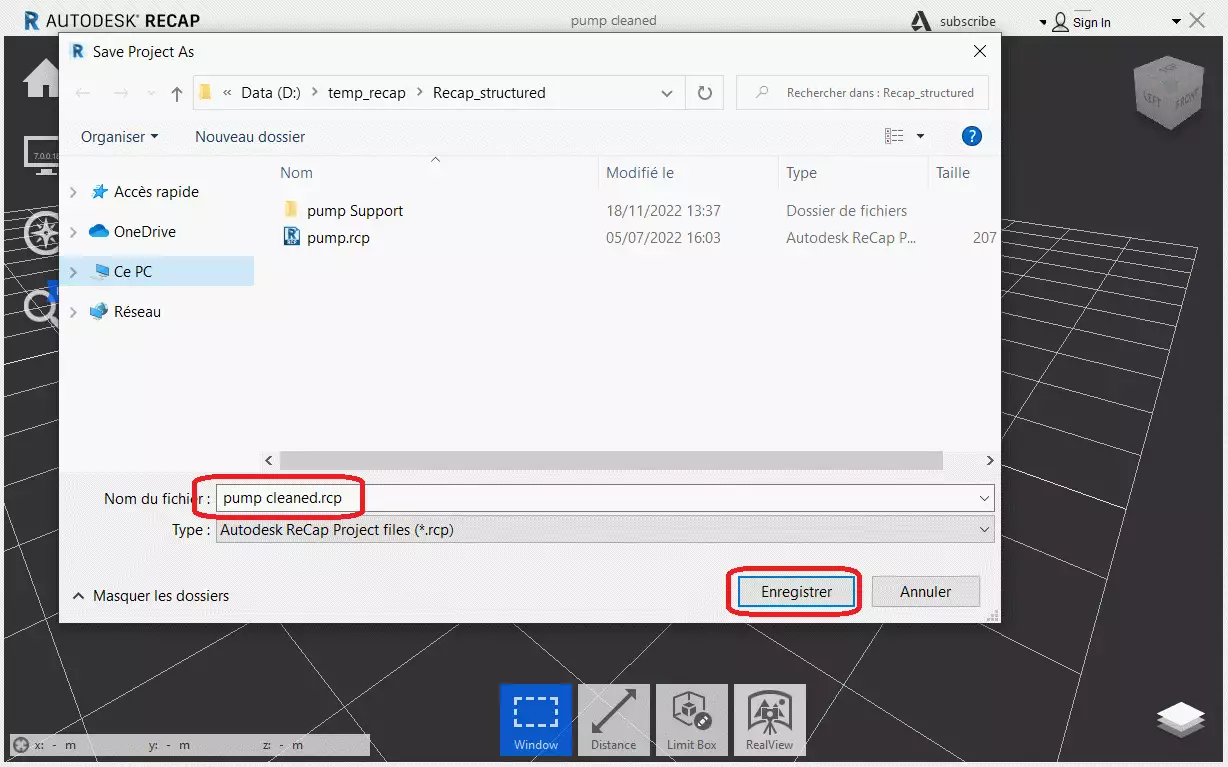
Task: Click the Autodesk subscribe icon
Action: click(921, 21)
